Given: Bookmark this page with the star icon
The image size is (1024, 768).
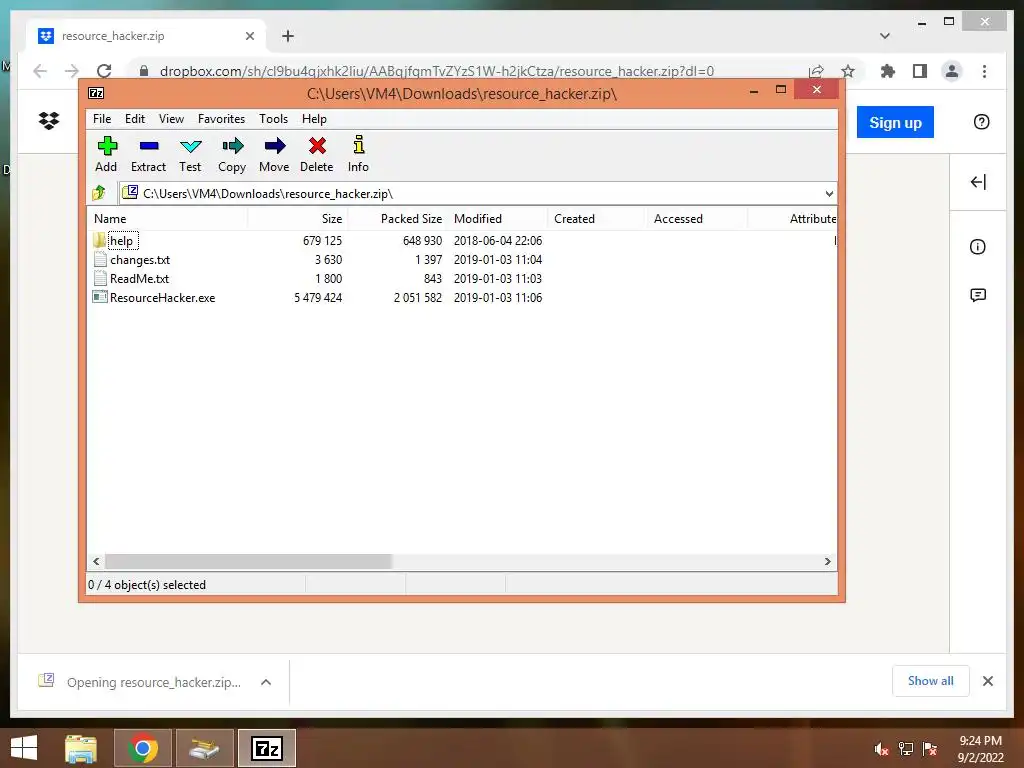Looking at the screenshot, I should click(848, 71).
